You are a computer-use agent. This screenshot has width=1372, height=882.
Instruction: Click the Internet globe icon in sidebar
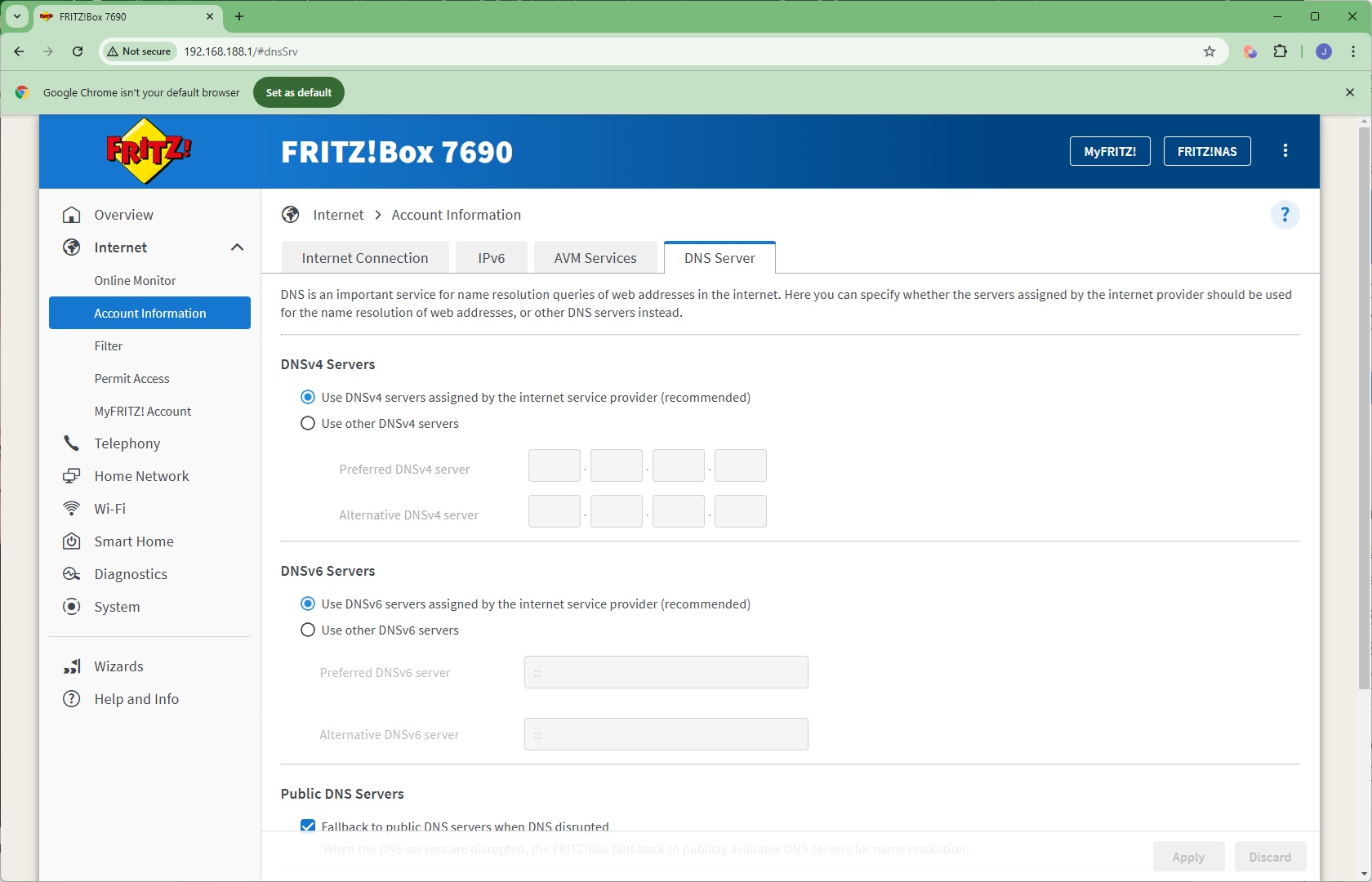click(72, 247)
